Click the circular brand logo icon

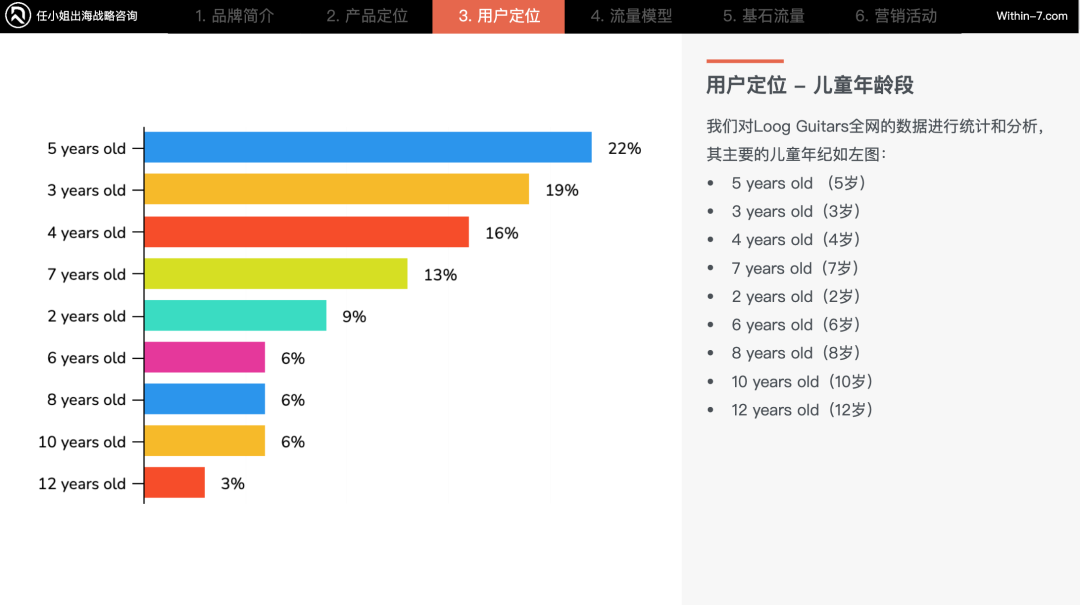click(x=17, y=15)
